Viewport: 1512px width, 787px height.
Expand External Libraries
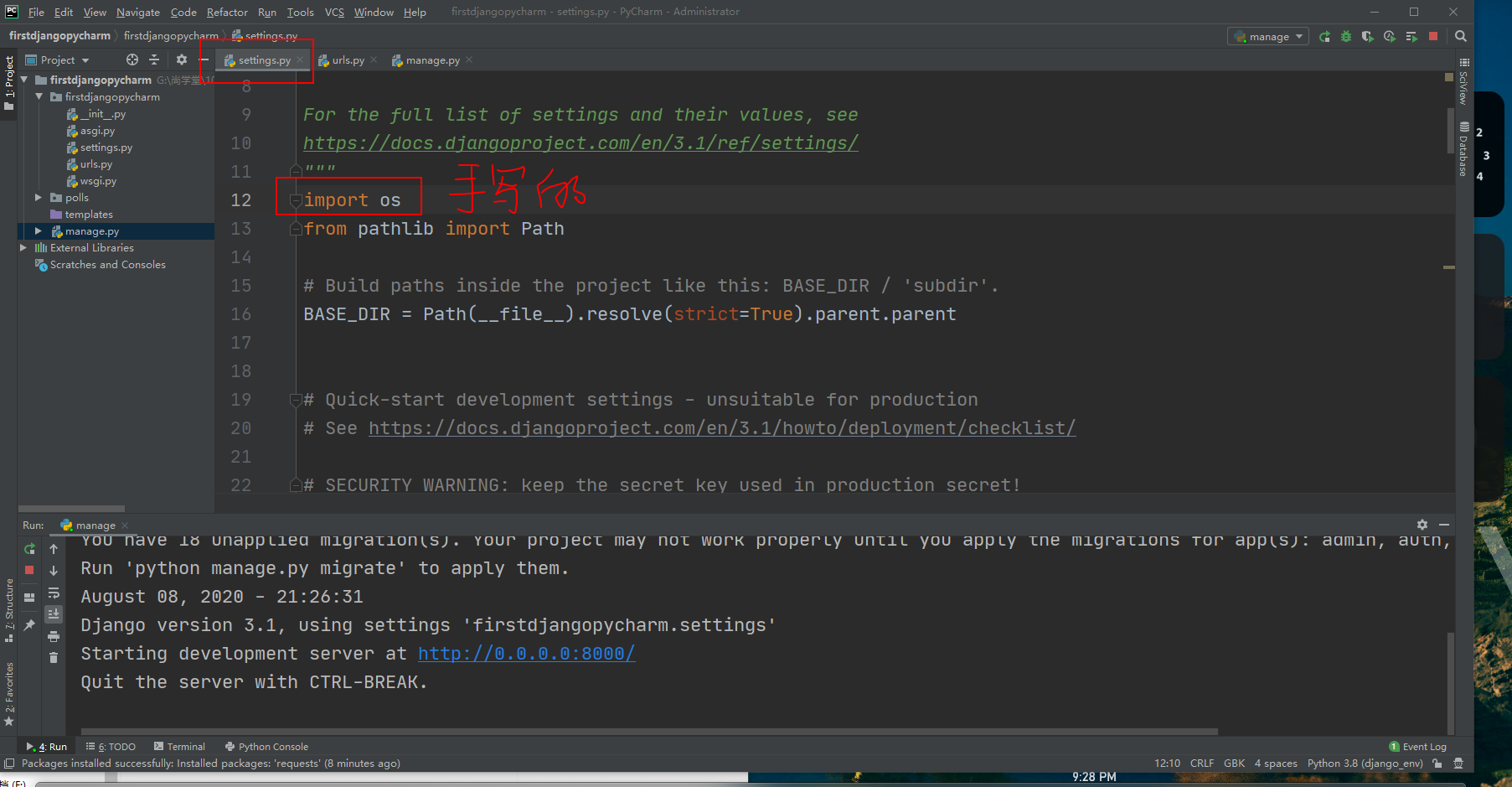point(23,248)
